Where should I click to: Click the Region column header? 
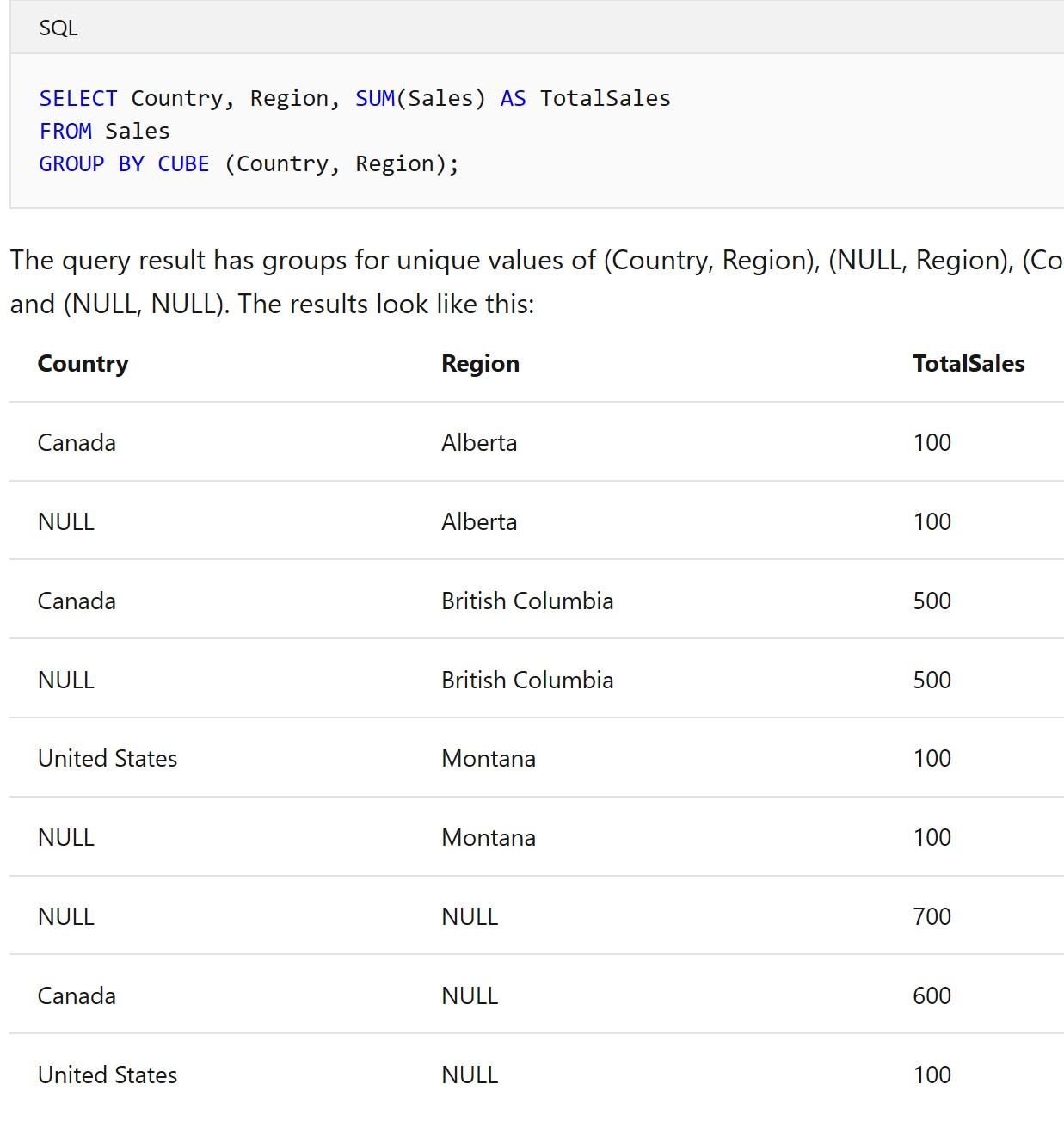coord(480,363)
